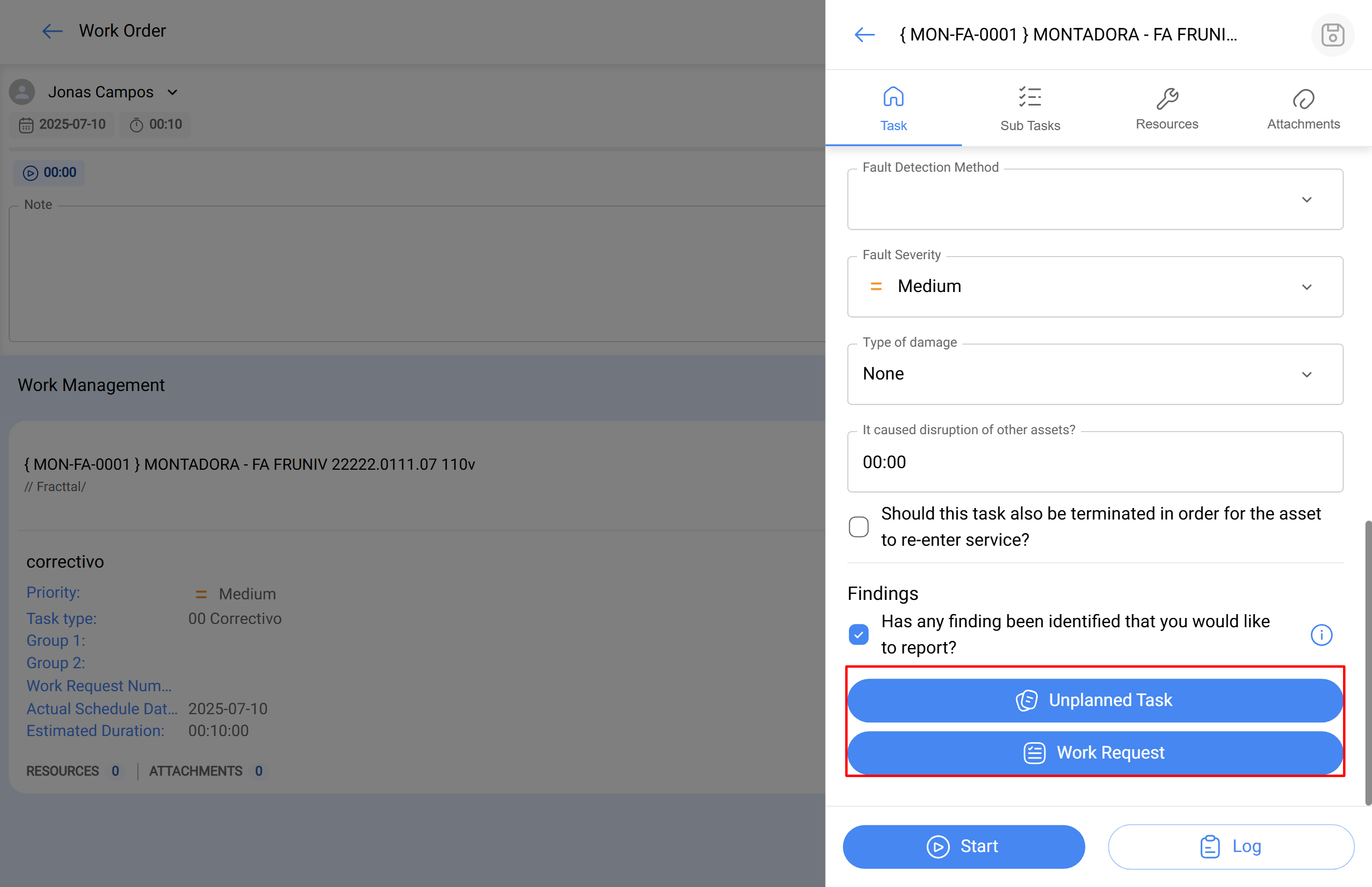Enable the terminate task for asset re-entry checkbox
Viewport: 1372px width, 887px height.
[858, 526]
